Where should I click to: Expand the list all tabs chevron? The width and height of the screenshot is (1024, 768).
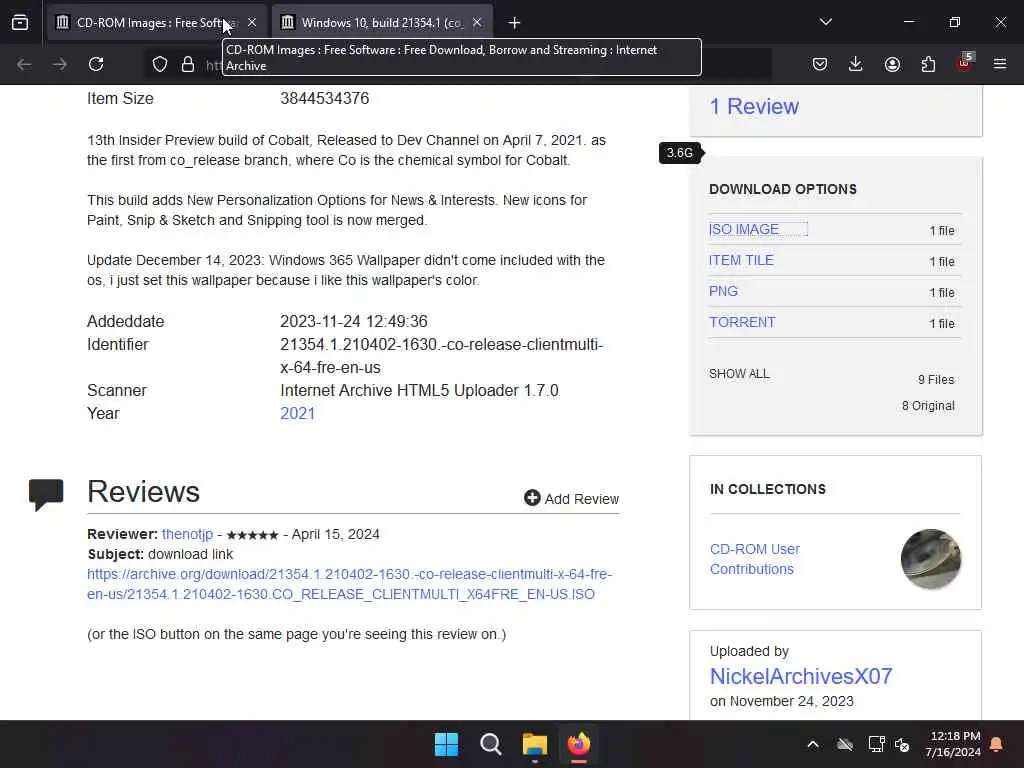(826, 22)
